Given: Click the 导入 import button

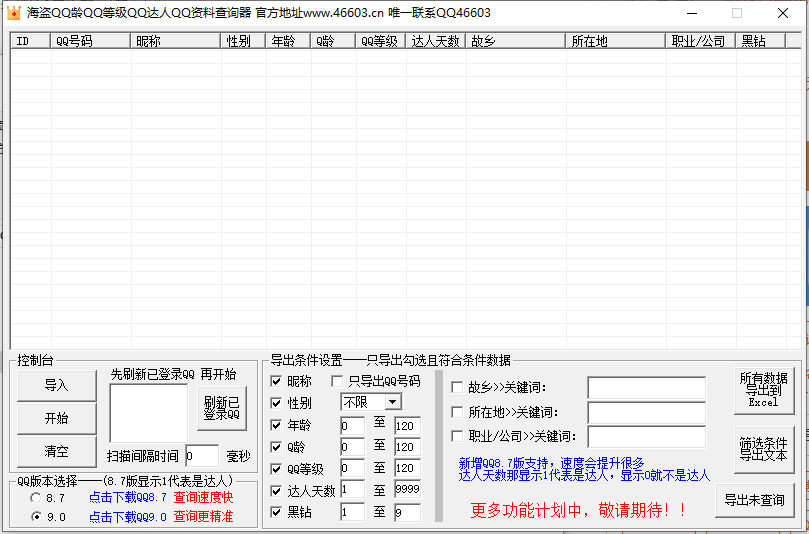Looking at the screenshot, I should [57, 385].
